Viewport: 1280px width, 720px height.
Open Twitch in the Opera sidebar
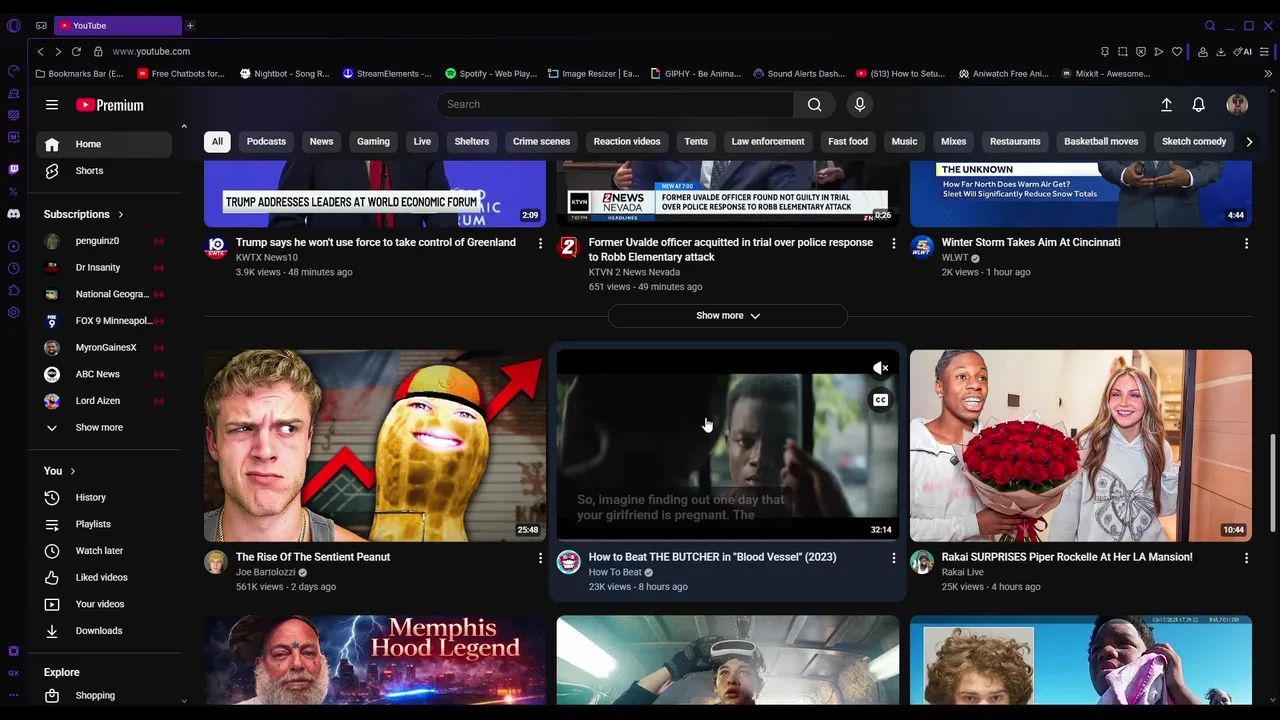(13, 169)
